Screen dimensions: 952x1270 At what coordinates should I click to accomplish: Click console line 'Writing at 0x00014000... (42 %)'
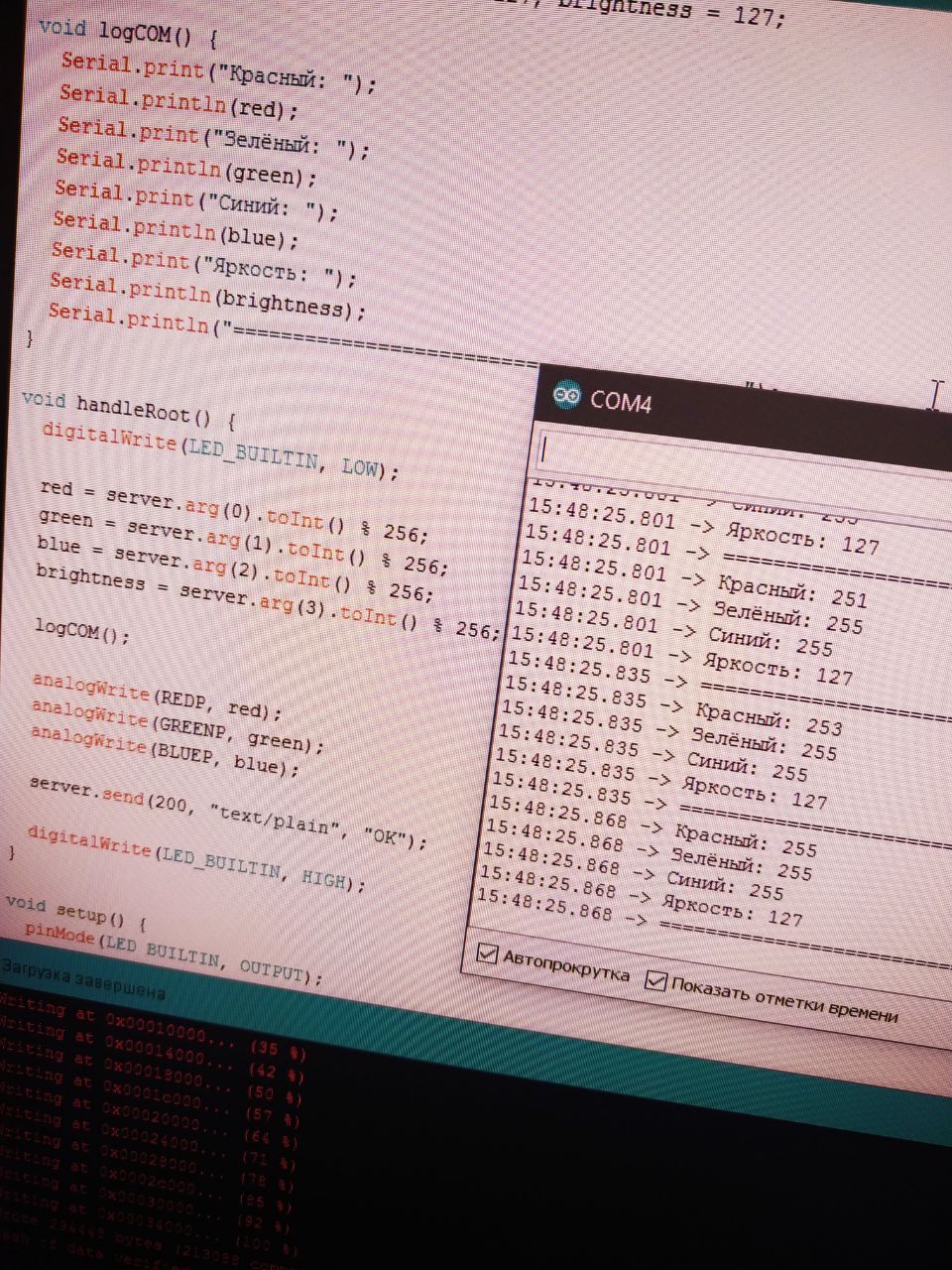click(x=152, y=1048)
